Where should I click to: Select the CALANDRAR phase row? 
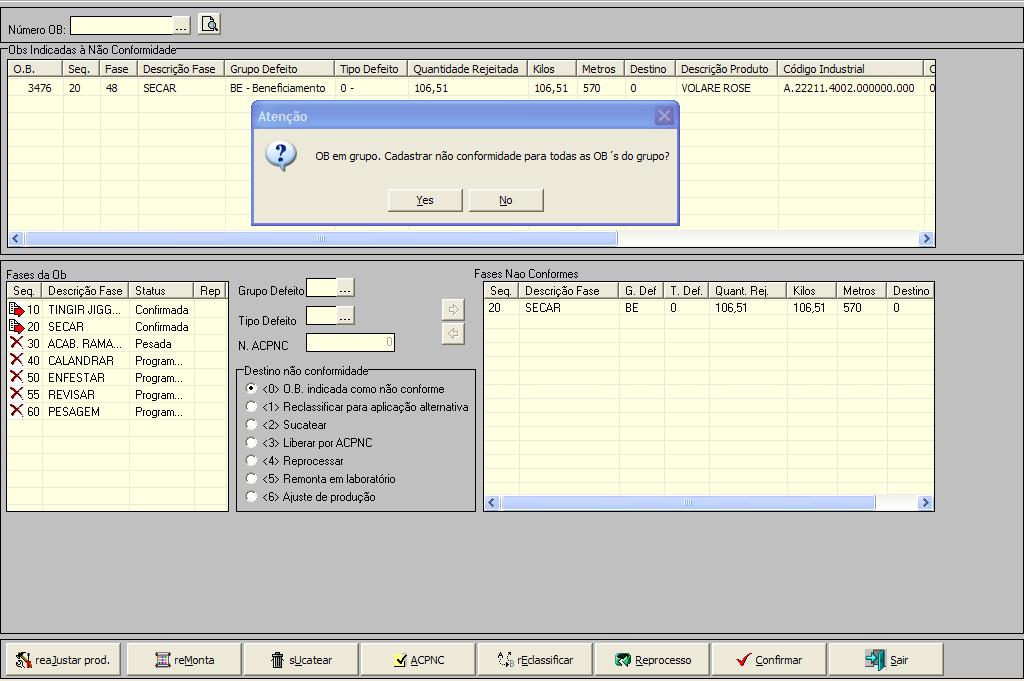80,361
